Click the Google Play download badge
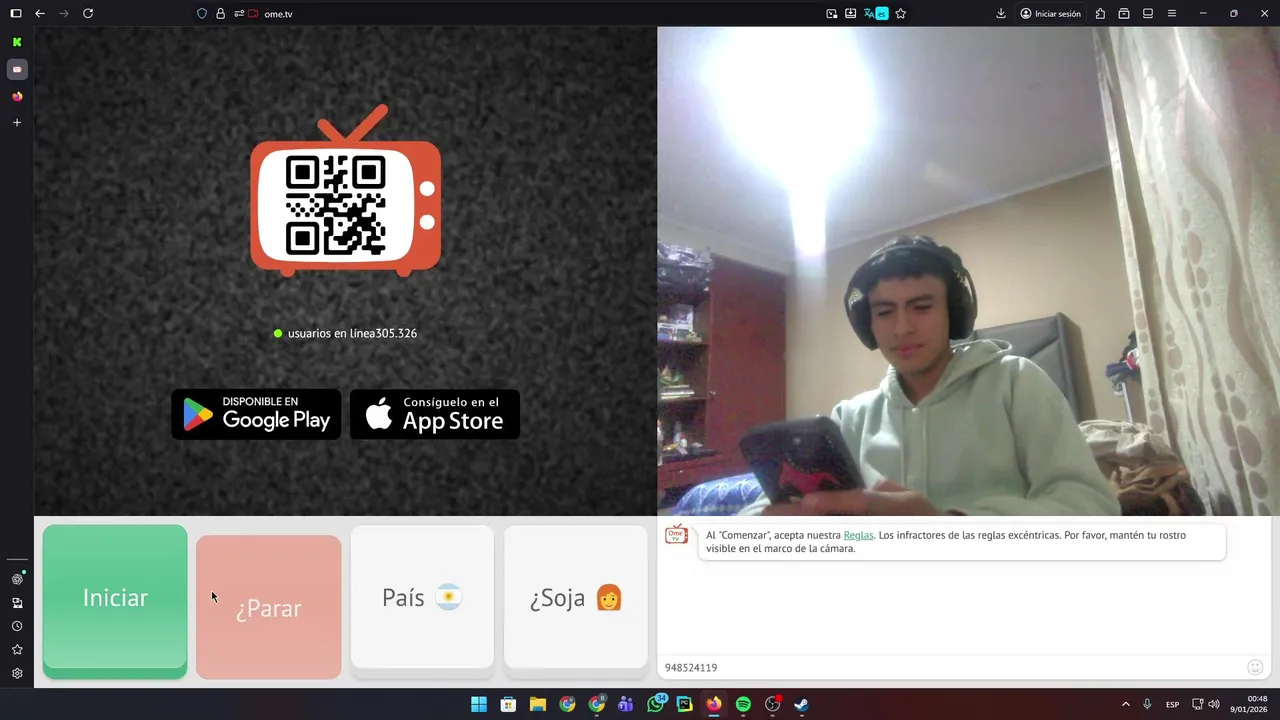 (x=256, y=414)
